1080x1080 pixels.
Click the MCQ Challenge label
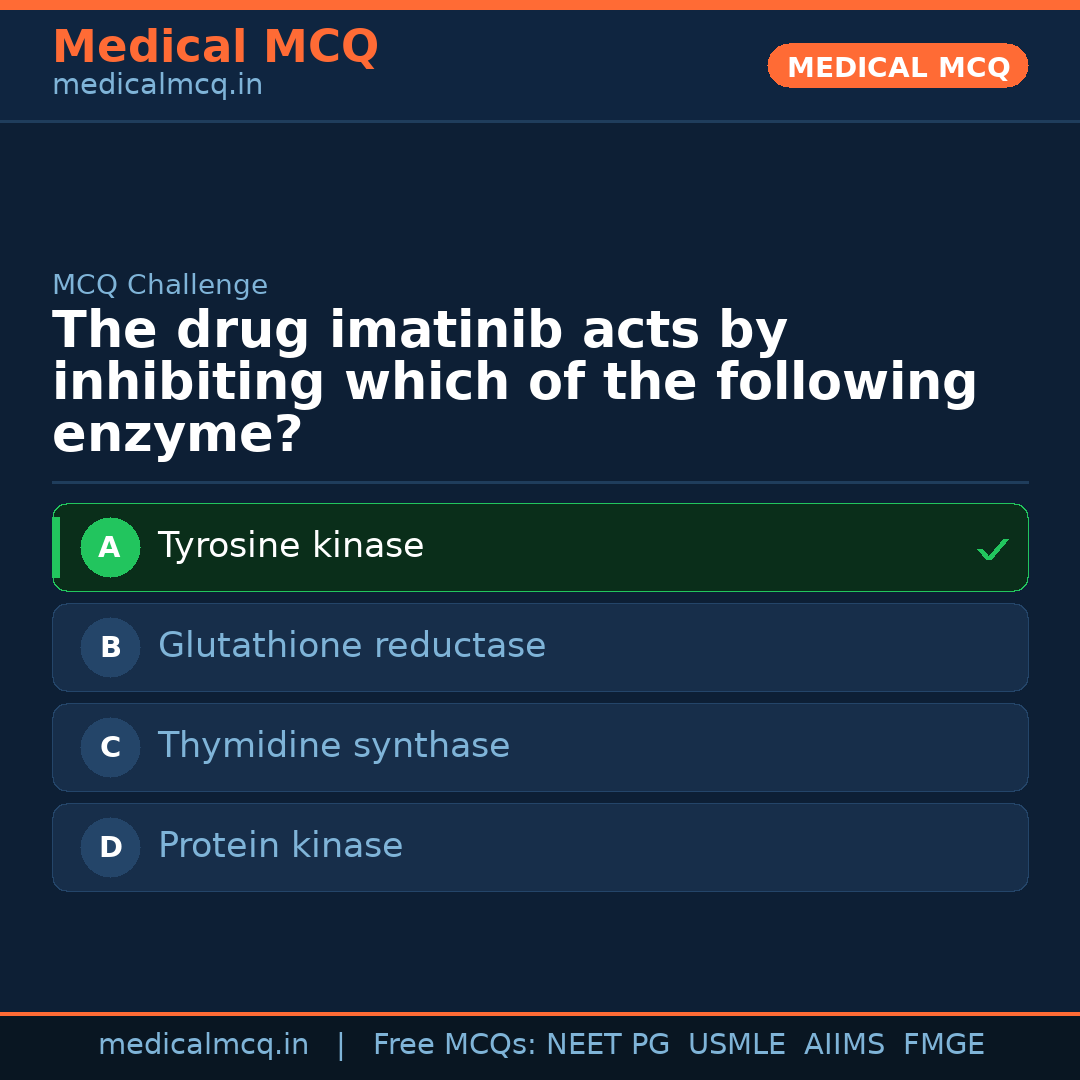(160, 285)
